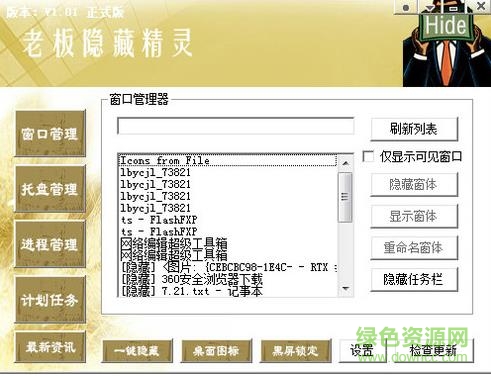Screen dimensions: 491x376
Task: Open the 设置 button
Action: point(362,351)
